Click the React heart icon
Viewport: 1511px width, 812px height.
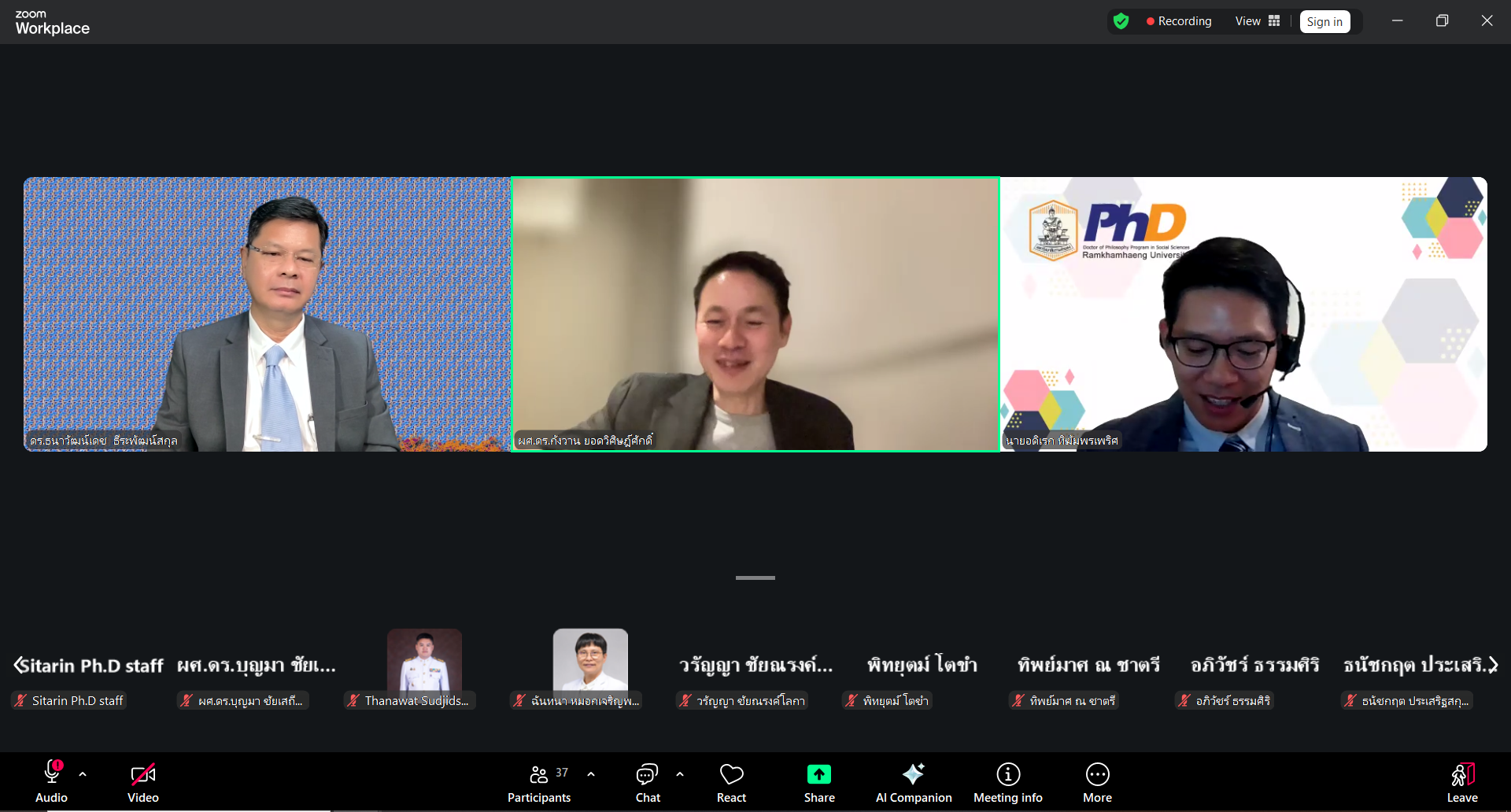pos(731,783)
